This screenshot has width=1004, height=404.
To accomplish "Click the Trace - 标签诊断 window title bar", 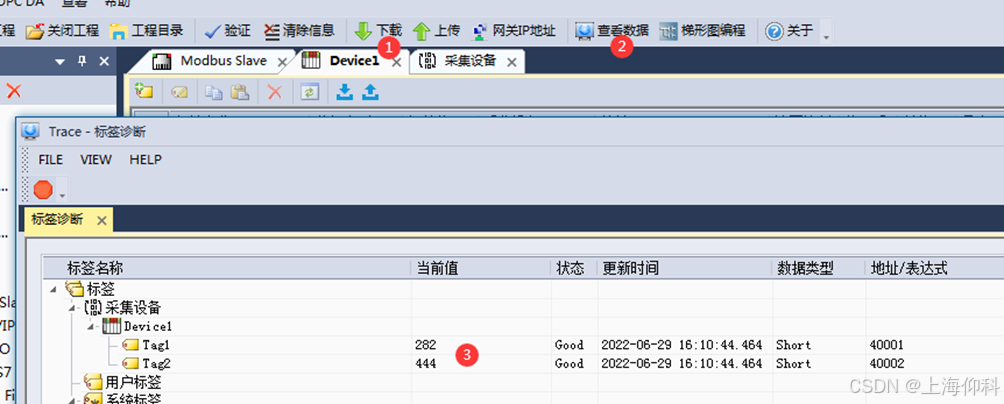I will pos(512,132).
